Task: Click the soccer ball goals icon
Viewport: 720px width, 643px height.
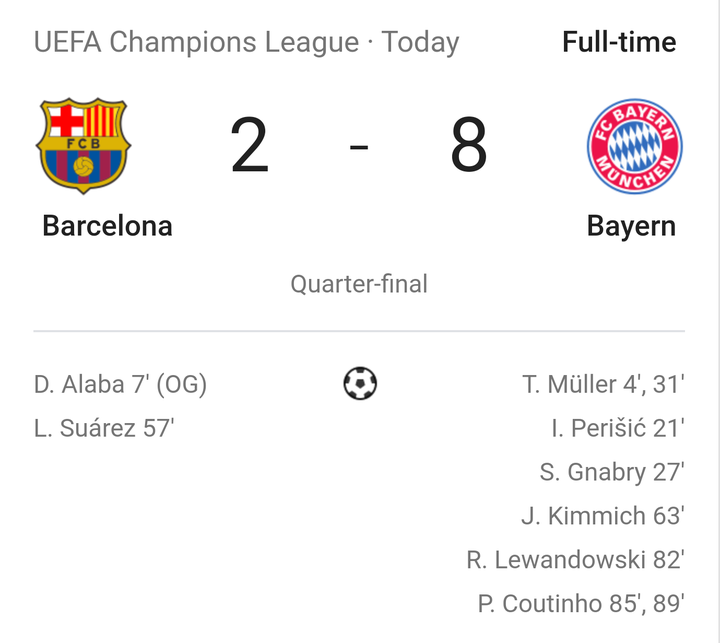Action: [360, 383]
